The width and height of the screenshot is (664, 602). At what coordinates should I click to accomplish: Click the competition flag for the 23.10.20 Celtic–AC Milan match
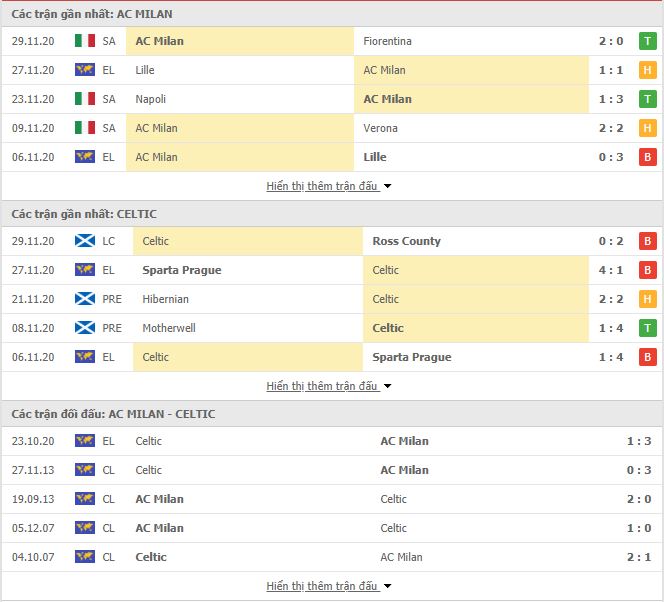(x=85, y=441)
